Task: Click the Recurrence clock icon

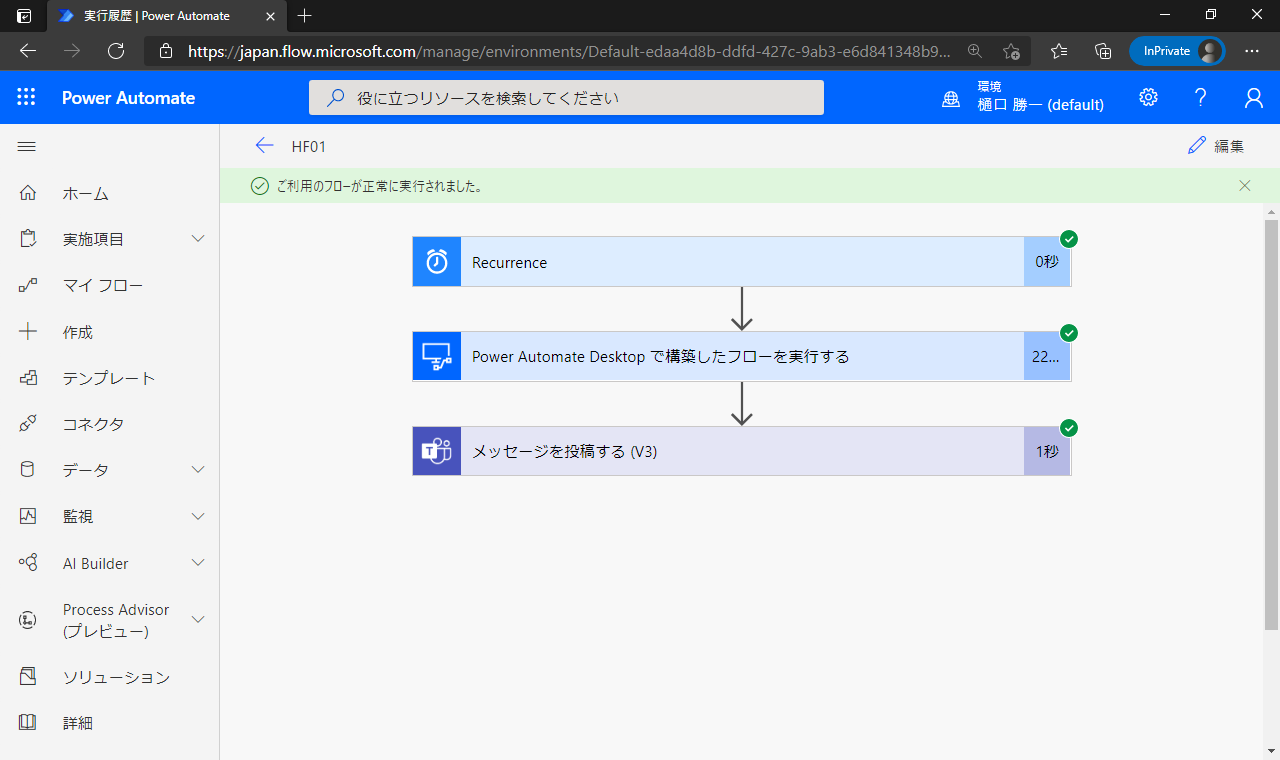Action: click(x=437, y=262)
